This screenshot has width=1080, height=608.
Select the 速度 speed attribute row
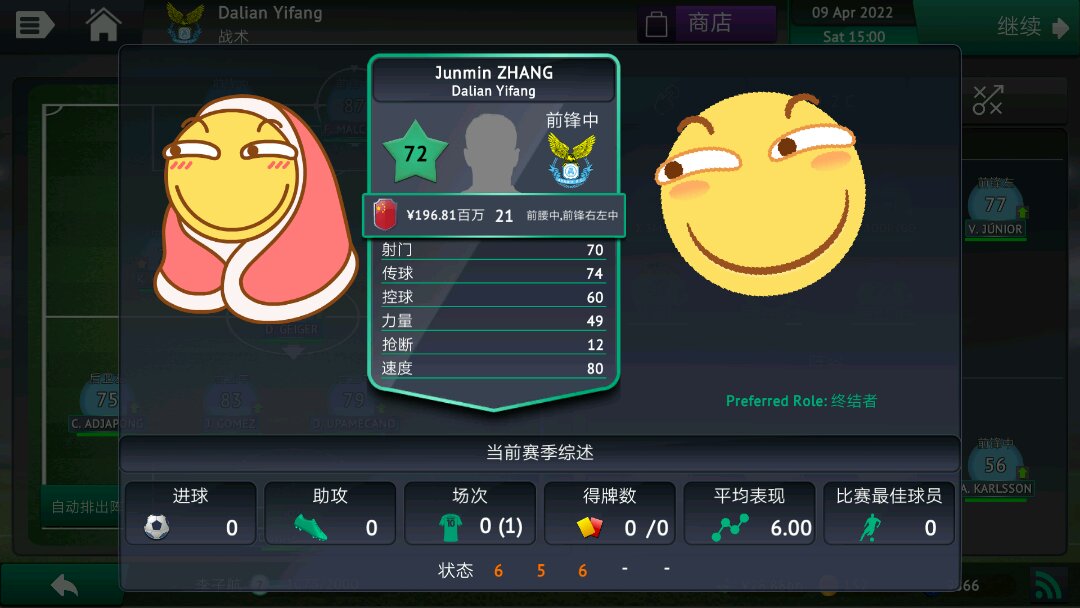coord(493,368)
